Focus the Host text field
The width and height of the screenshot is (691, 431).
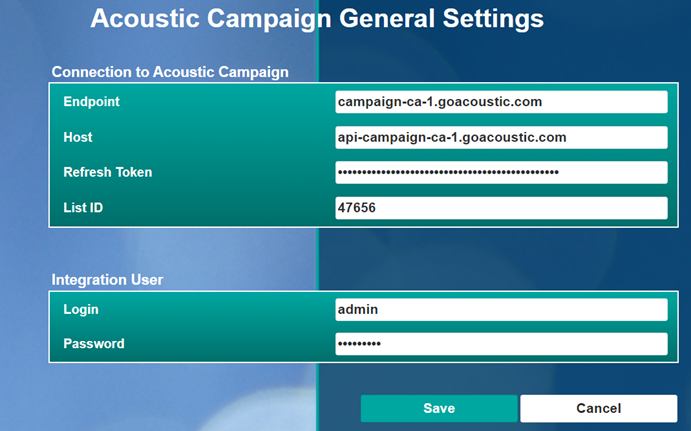coord(501,137)
